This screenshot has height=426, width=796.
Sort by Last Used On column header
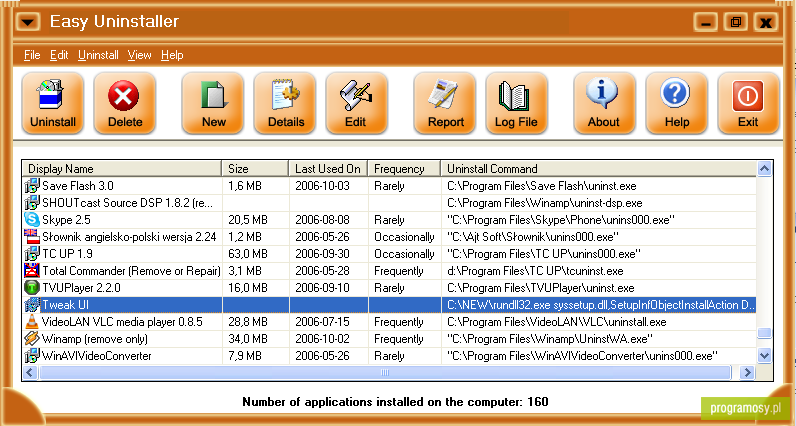tap(328, 169)
